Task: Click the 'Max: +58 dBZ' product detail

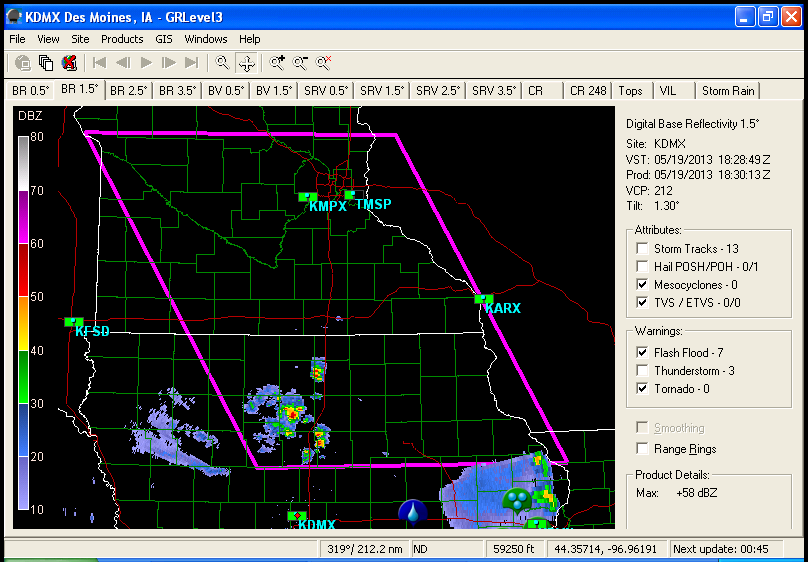Action: (x=676, y=493)
